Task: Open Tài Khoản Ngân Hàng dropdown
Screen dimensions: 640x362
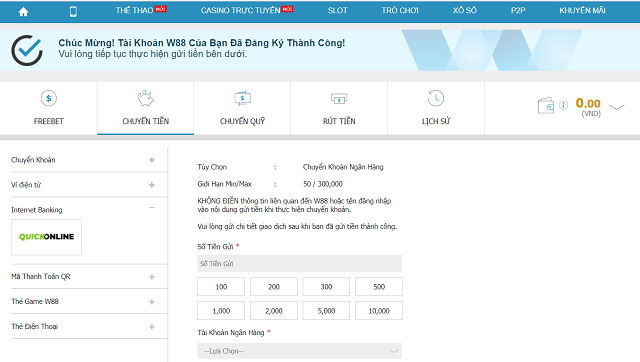Action: tap(300, 351)
